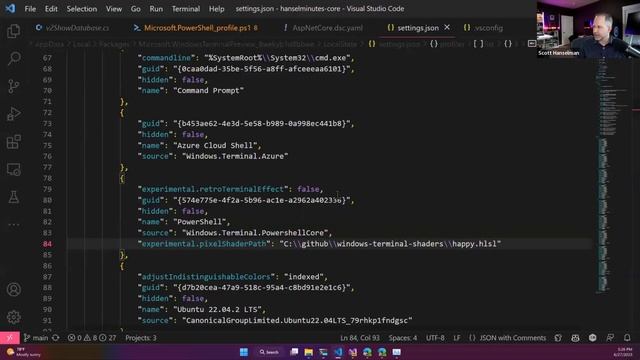The height and width of the screenshot is (360, 640).
Task: Open the Accounts menu icon
Action: tap(13, 289)
